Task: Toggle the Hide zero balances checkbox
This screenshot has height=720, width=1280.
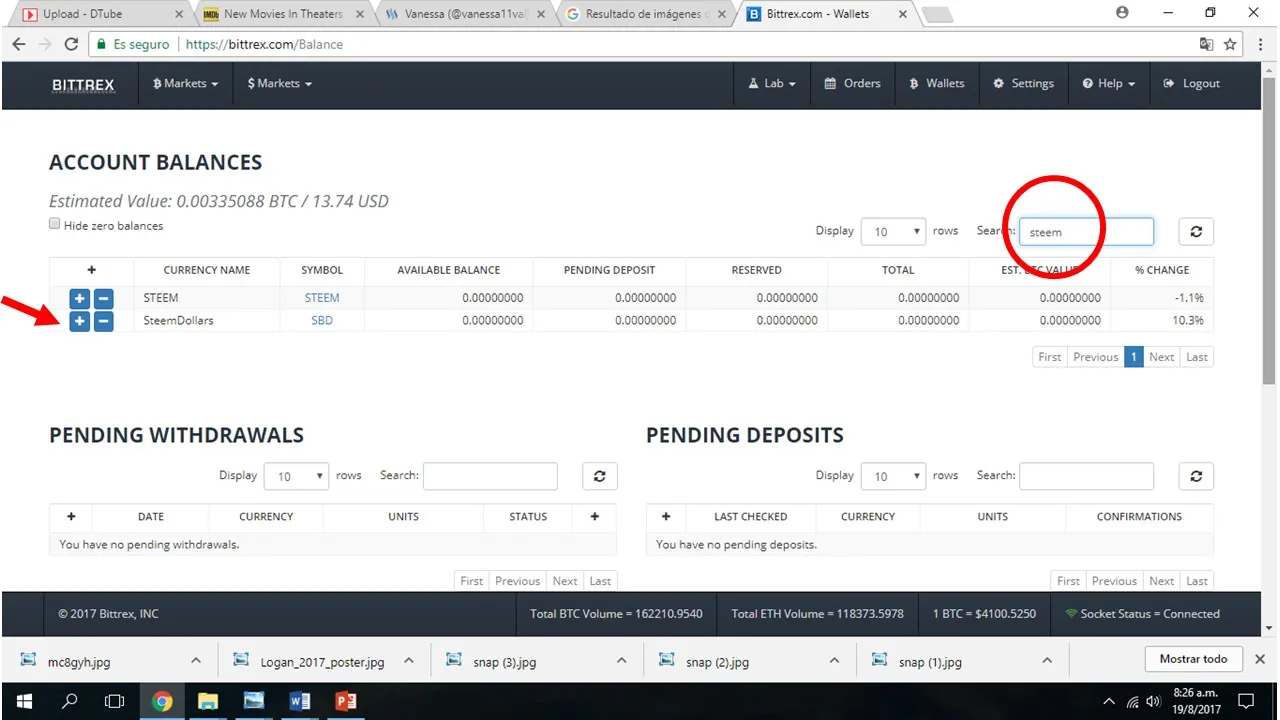Action: pyautogui.click(x=55, y=225)
